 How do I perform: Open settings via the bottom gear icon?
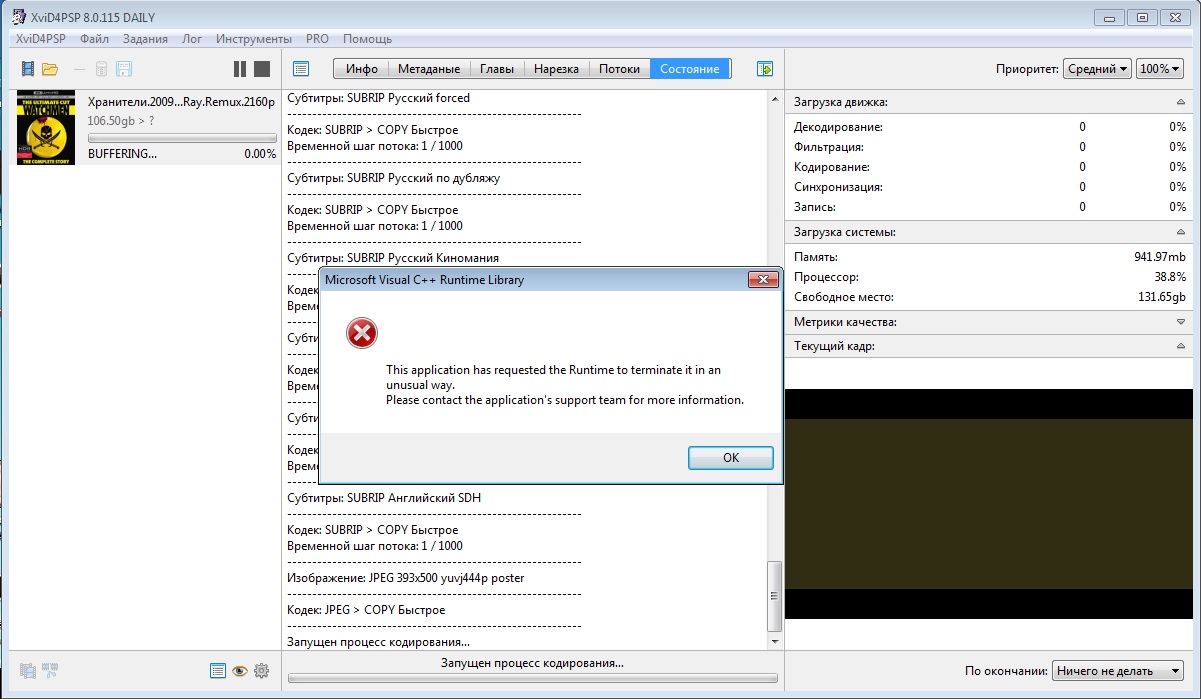click(262, 671)
